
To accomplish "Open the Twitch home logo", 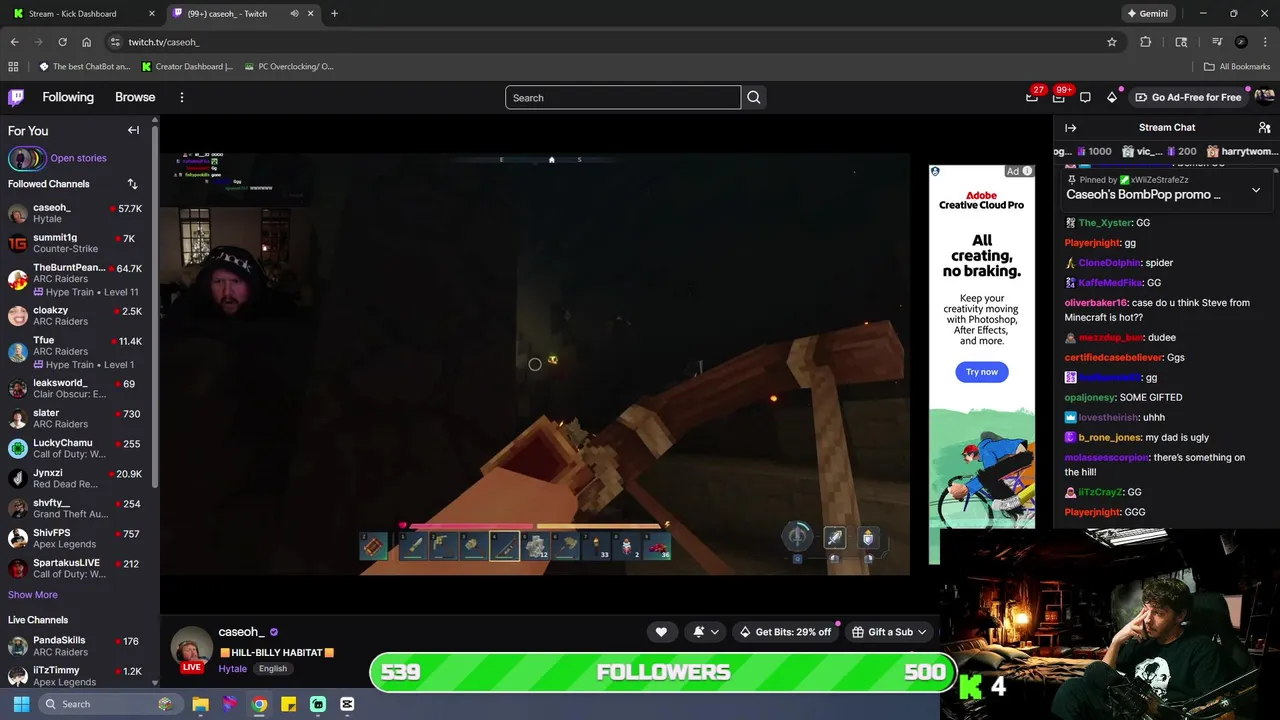I will click(16, 97).
